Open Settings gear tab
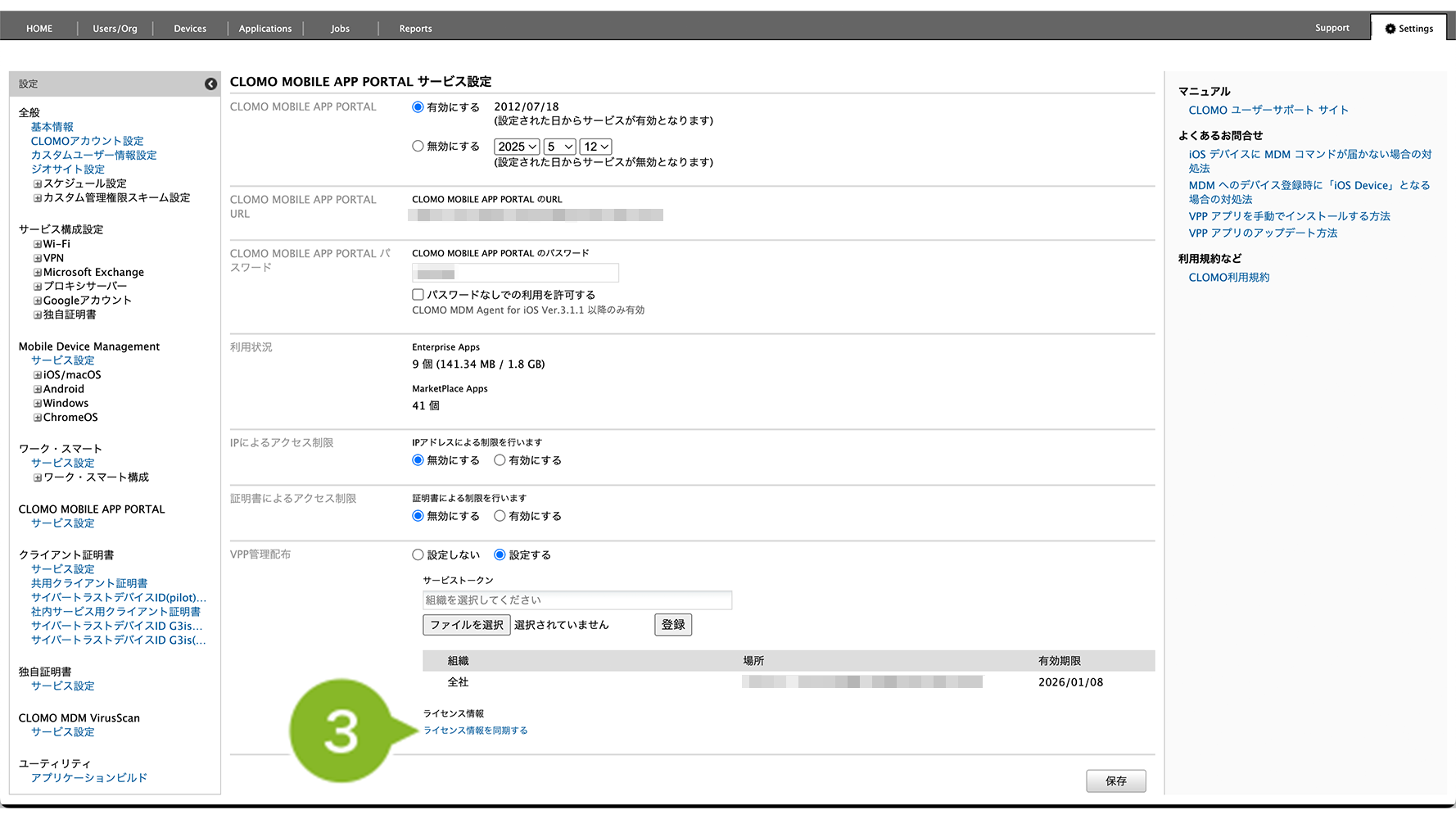1456x819 pixels. [x=1409, y=29]
